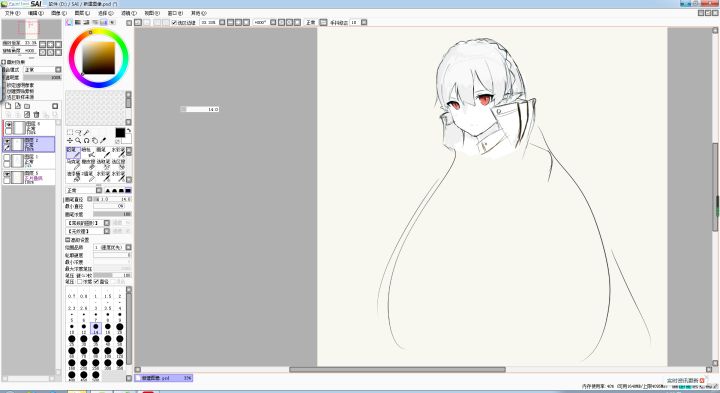Viewport: 720px width, 393px height.
Task: Open brush shape dropdown
Action: click(107, 223)
